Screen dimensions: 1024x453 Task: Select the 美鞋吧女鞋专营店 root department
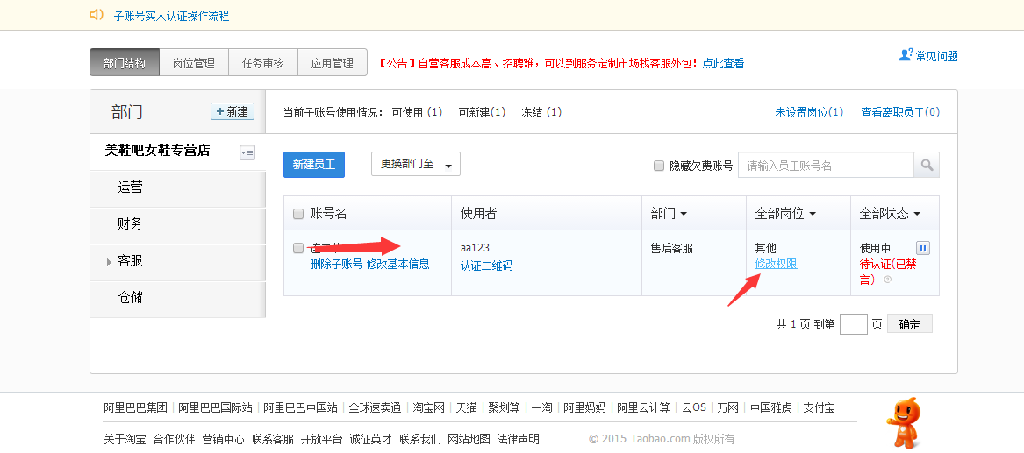(x=157, y=151)
